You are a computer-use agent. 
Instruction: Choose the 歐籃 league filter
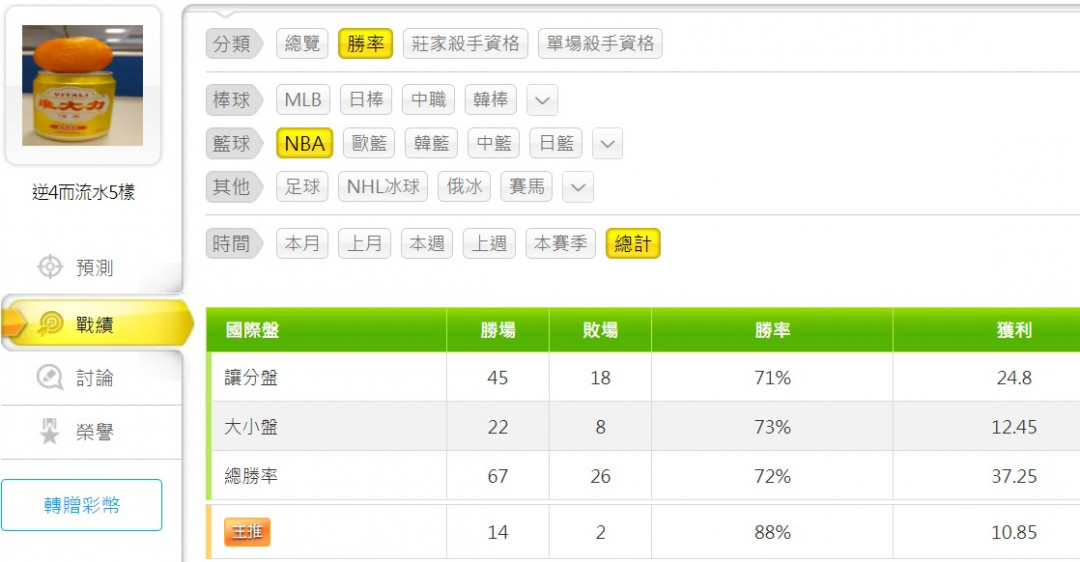click(369, 143)
